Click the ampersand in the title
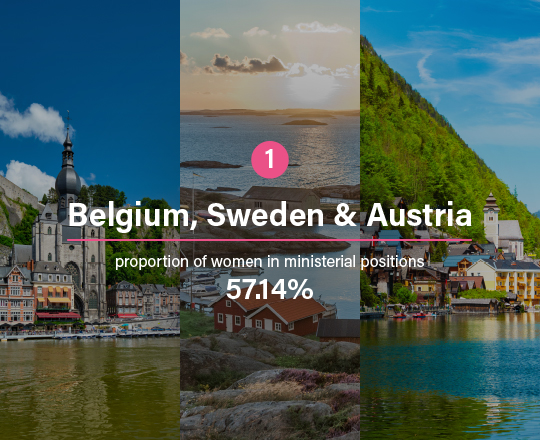This screenshot has height=440, width=540. [x=345, y=214]
